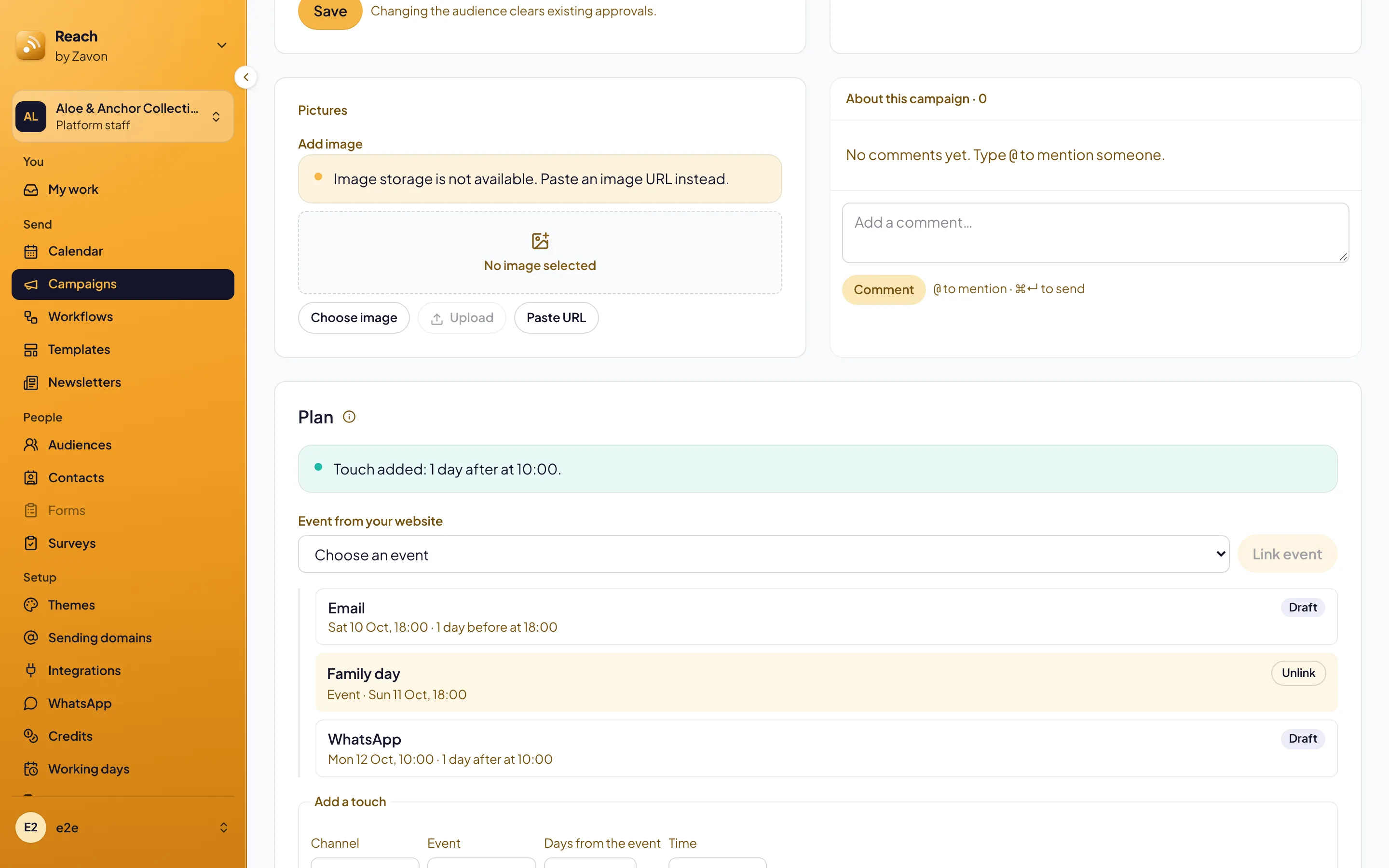Open the WhatsApp touch draft row
Image resolution: width=1389 pixels, height=868 pixels.
click(826, 748)
